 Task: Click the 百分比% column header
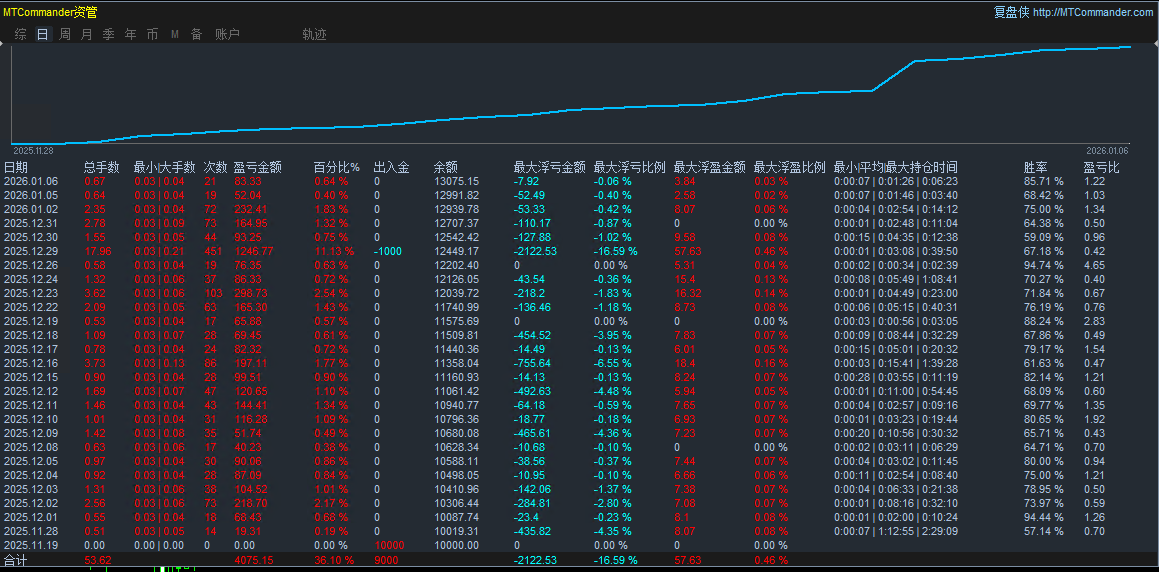click(336, 168)
